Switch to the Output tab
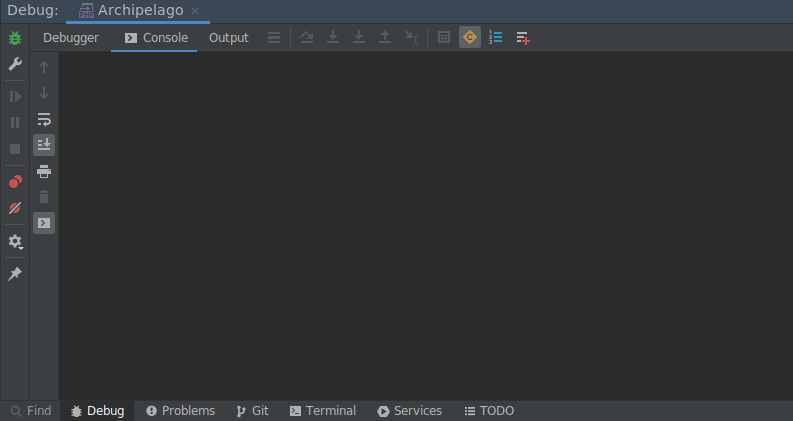 point(228,38)
